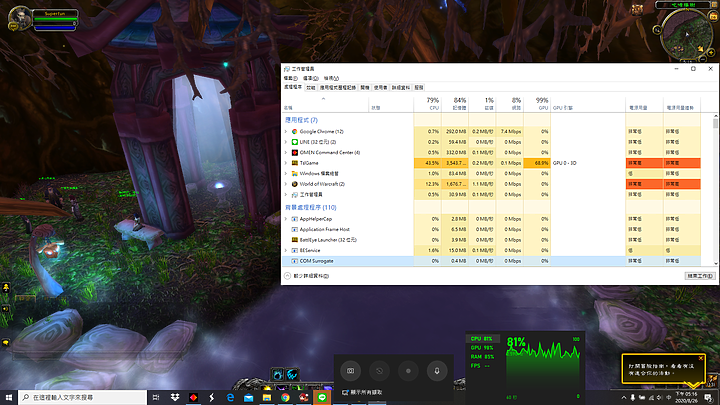Click the OMEN Command Center process icon
720x405 pixels.
click(294, 152)
